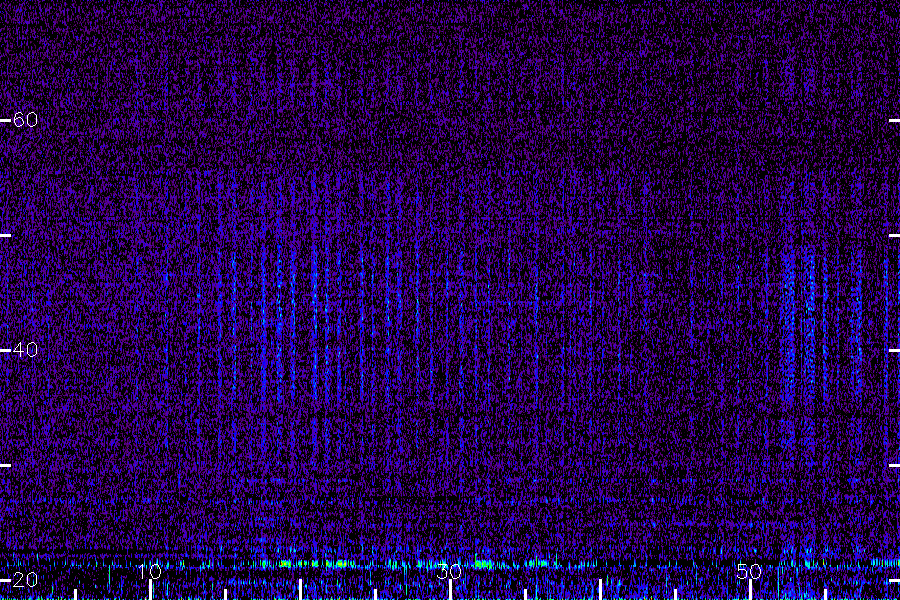The height and width of the screenshot is (600, 900).
Task: Click the "40" label on vertical axis
Action: [25, 349]
